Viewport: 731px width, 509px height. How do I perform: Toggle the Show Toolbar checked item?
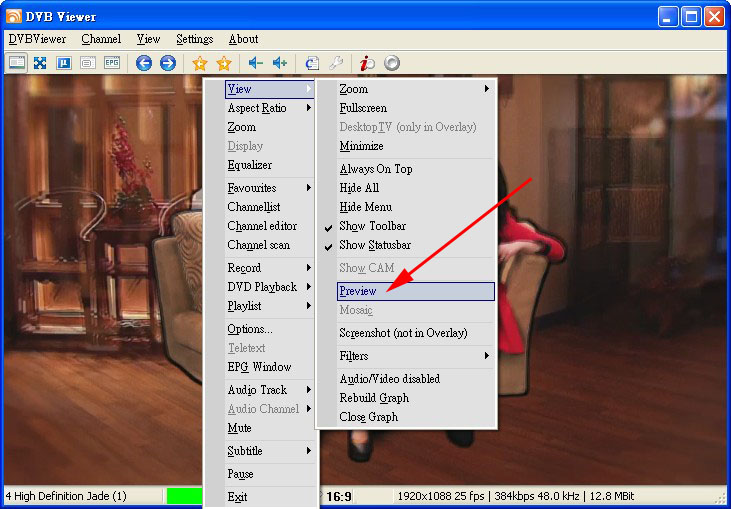(372, 226)
